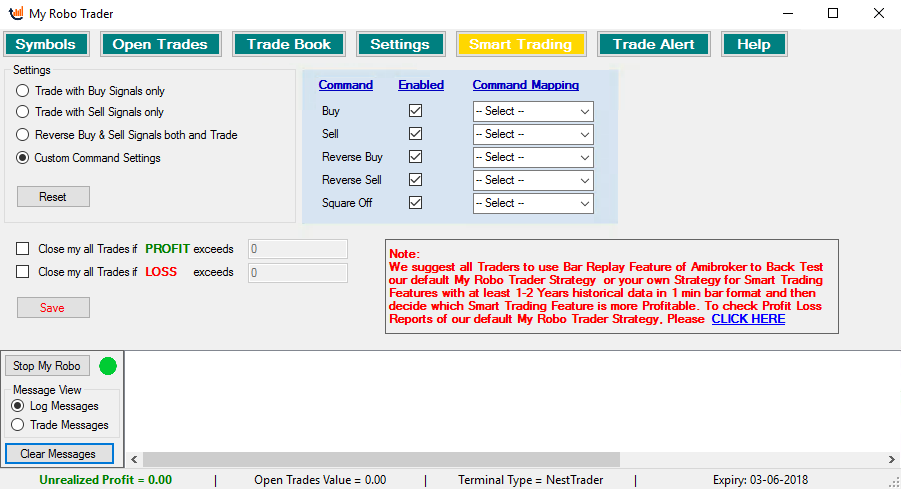
Task: Open the CLICK HERE reports link
Action: (748, 319)
